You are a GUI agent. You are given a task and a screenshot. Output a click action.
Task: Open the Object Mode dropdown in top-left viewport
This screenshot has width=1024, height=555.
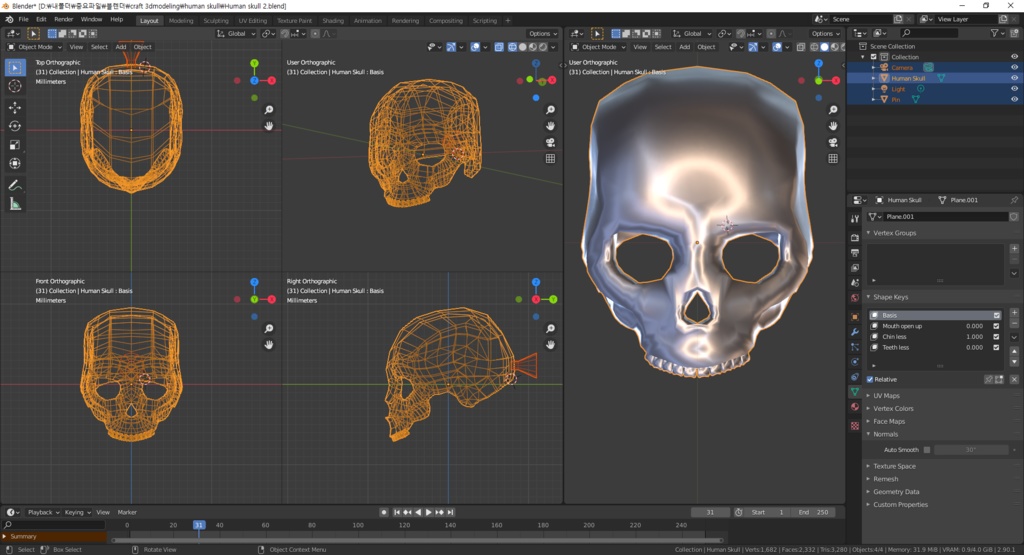(x=35, y=47)
